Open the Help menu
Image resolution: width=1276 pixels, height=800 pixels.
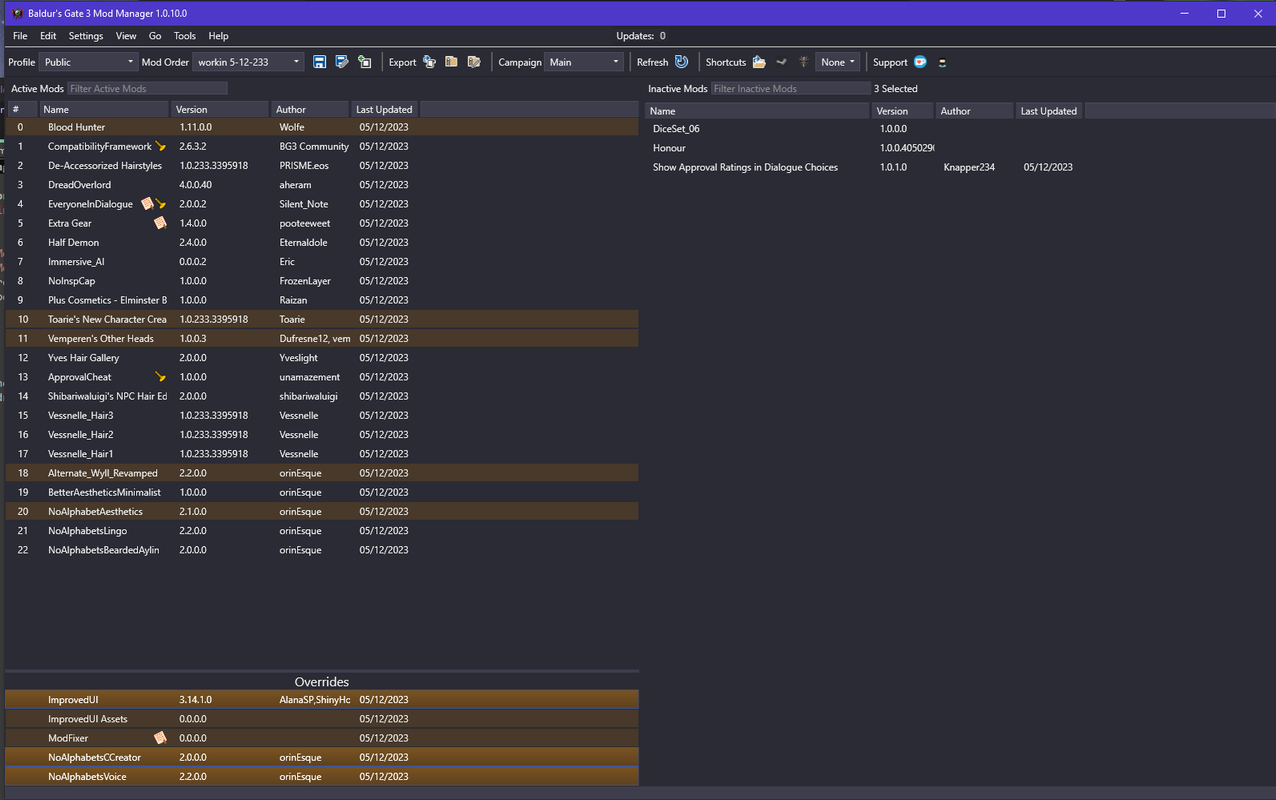[x=218, y=36]
